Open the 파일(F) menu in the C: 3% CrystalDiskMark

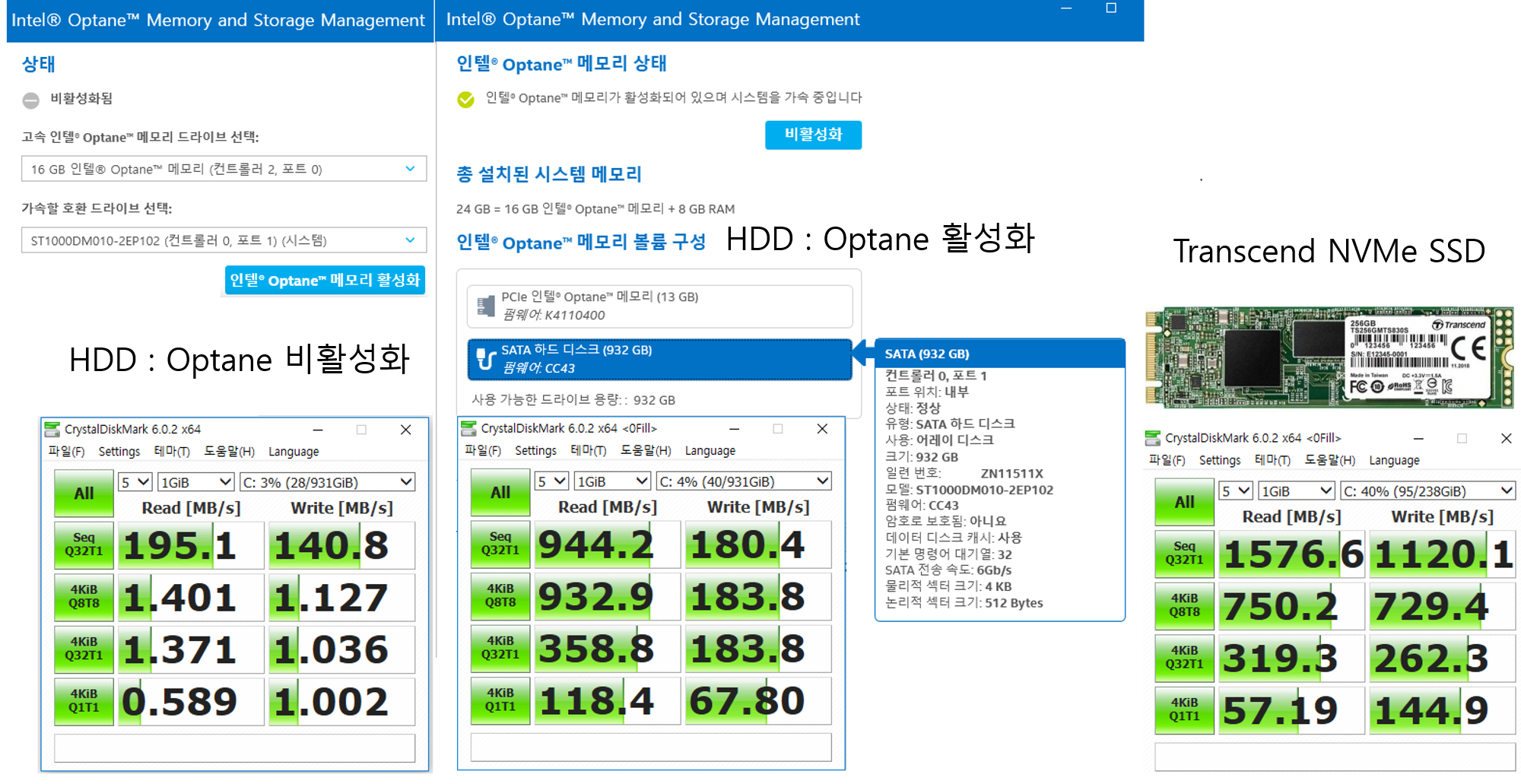coord(66,452)
